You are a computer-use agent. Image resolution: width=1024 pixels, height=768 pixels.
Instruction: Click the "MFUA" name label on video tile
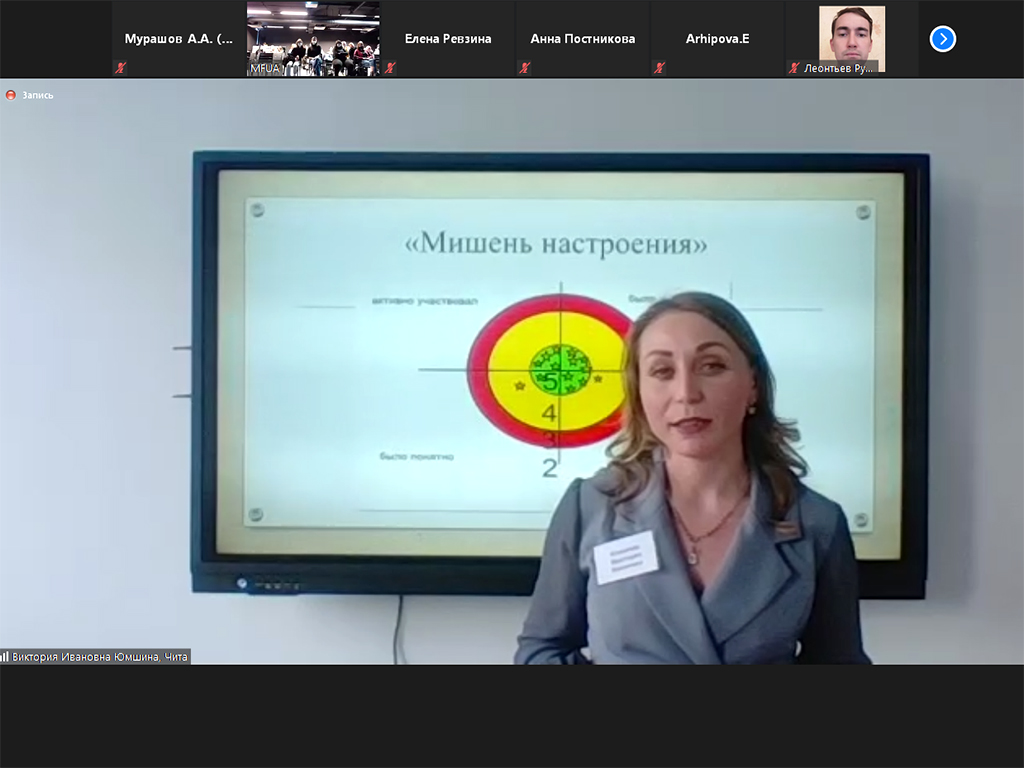[265, 68]
